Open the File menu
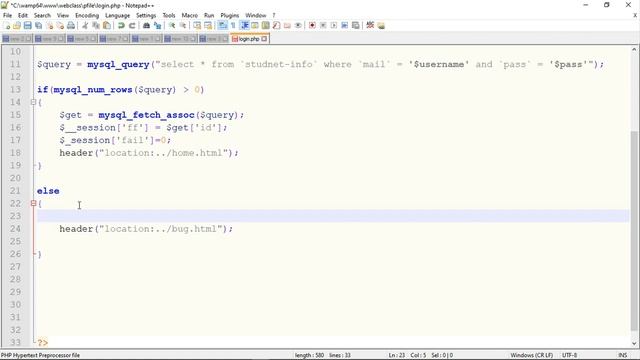 pyautogui.click(x=7, y=15)
